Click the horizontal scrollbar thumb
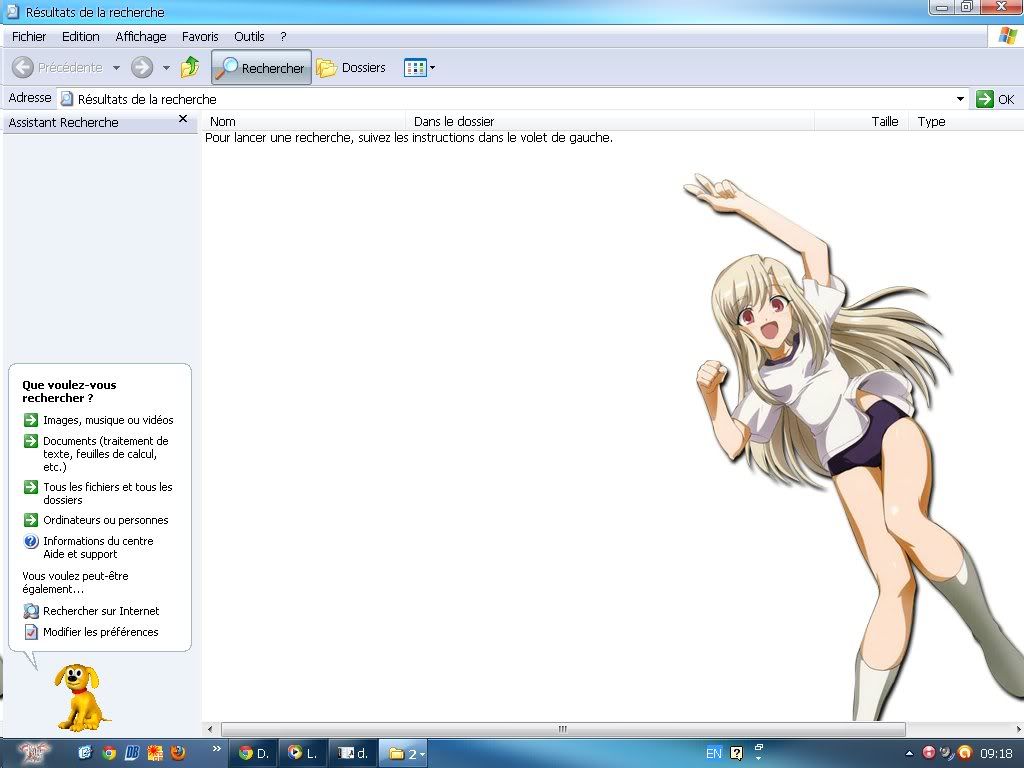Viewport: 1024px width, 768px height. [562, 729]
